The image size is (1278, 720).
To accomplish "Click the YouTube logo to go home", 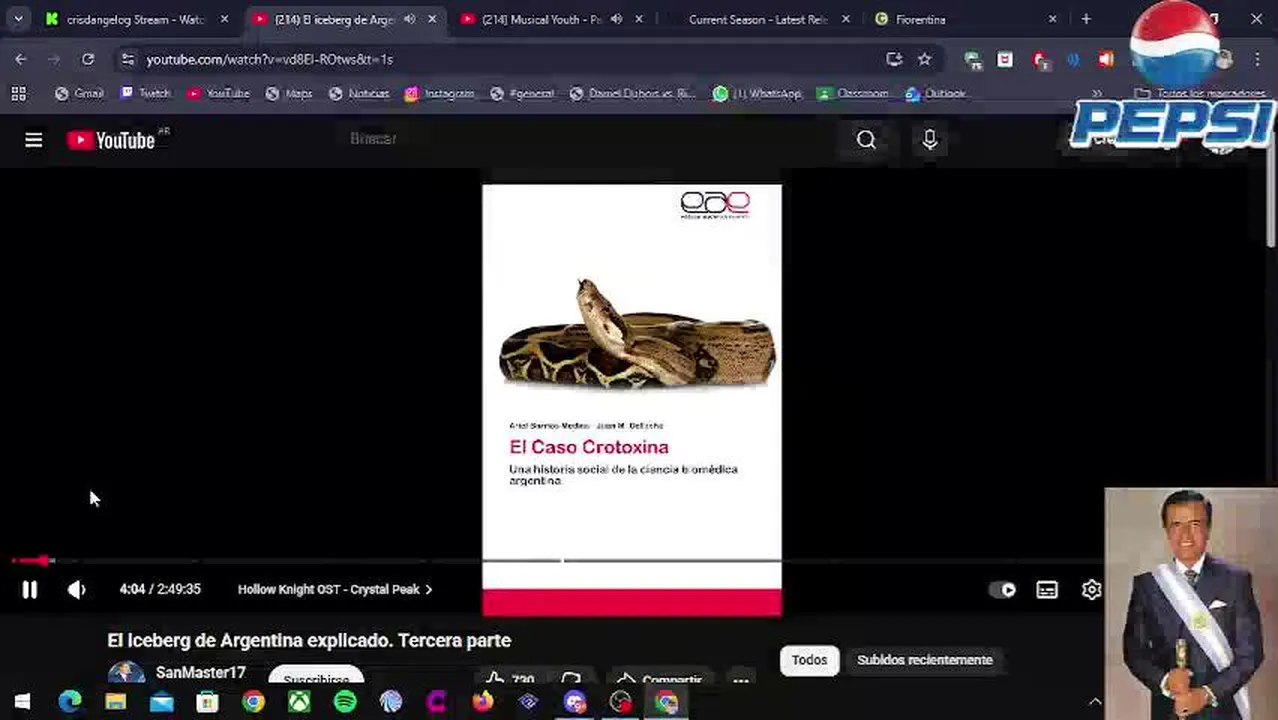I will coord(111,140).
